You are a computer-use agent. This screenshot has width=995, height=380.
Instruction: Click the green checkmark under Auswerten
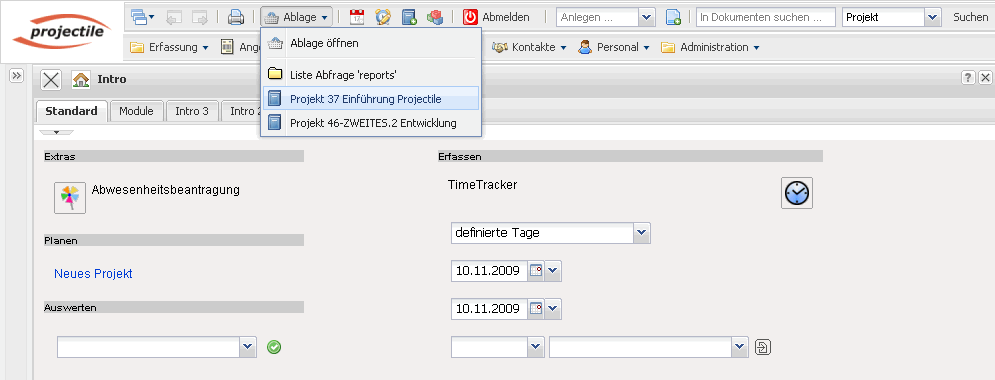point(274,347)
